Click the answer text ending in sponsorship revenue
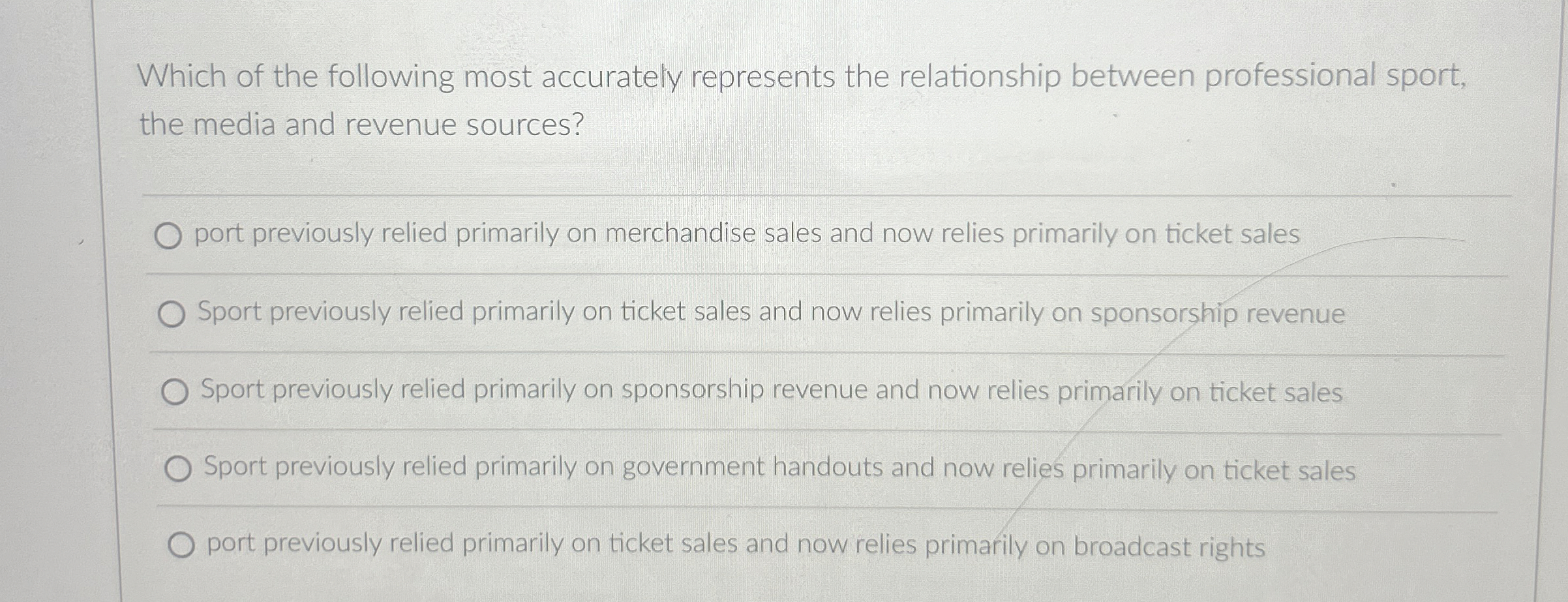Viewport: 1568px width, 602px height. [x=772, y=312]
